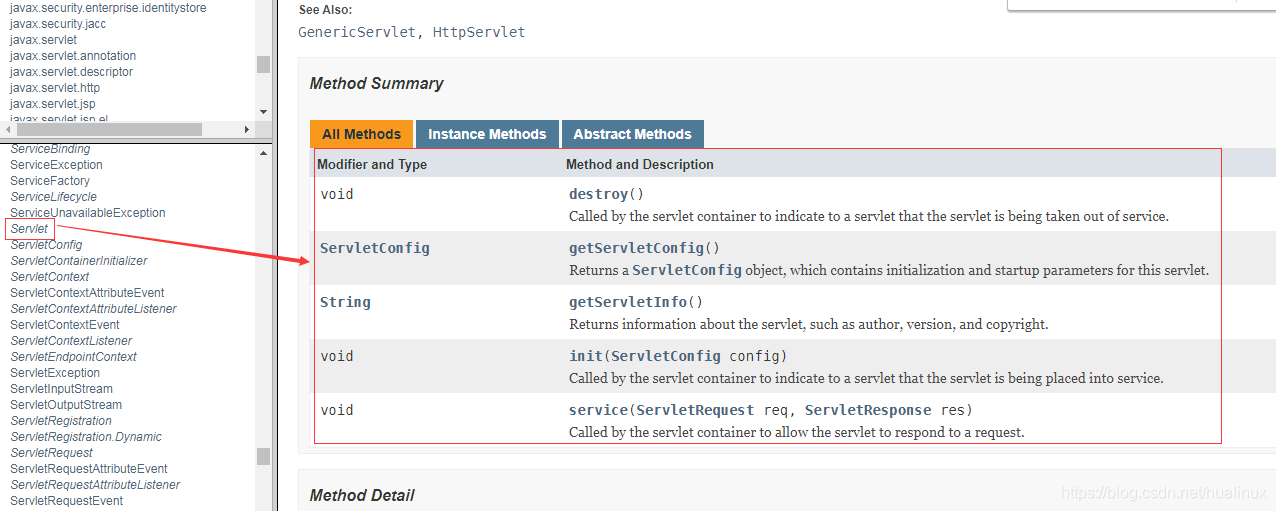
Task: Open ServletInputStream class entry
Action: pyautogui.click(x=61, y=389)
